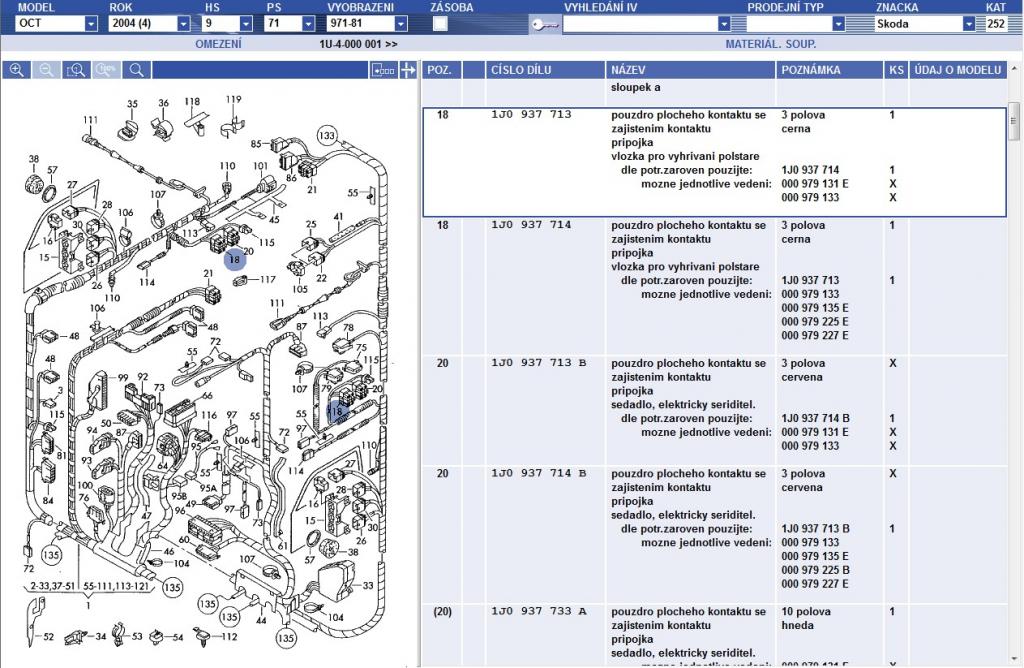Click the plain magnifier search icon

pyautogui.click(x=136, y=70)
